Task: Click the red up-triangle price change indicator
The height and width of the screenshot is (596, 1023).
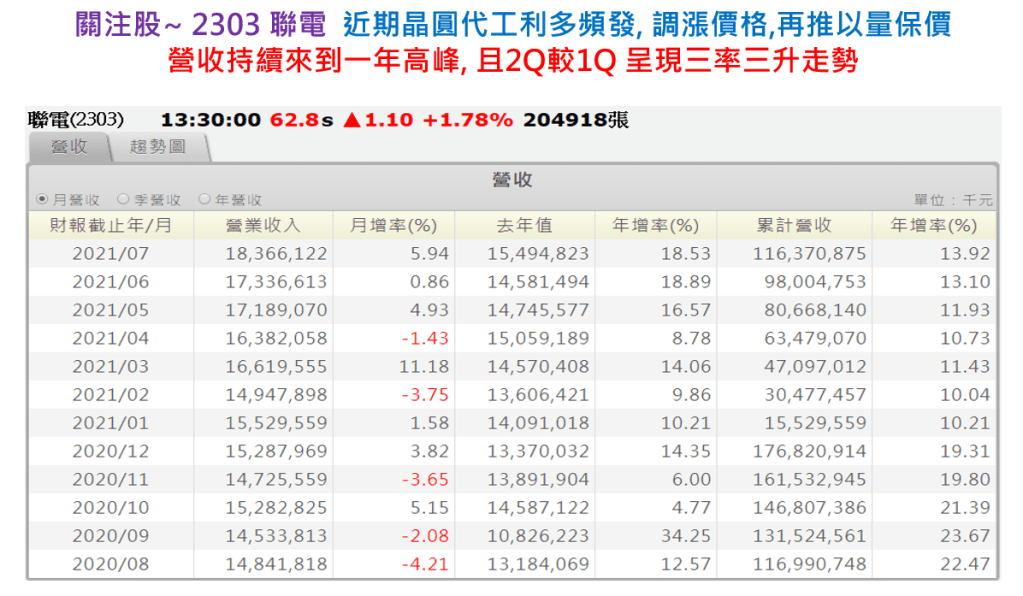Action: tap(351, 120)
